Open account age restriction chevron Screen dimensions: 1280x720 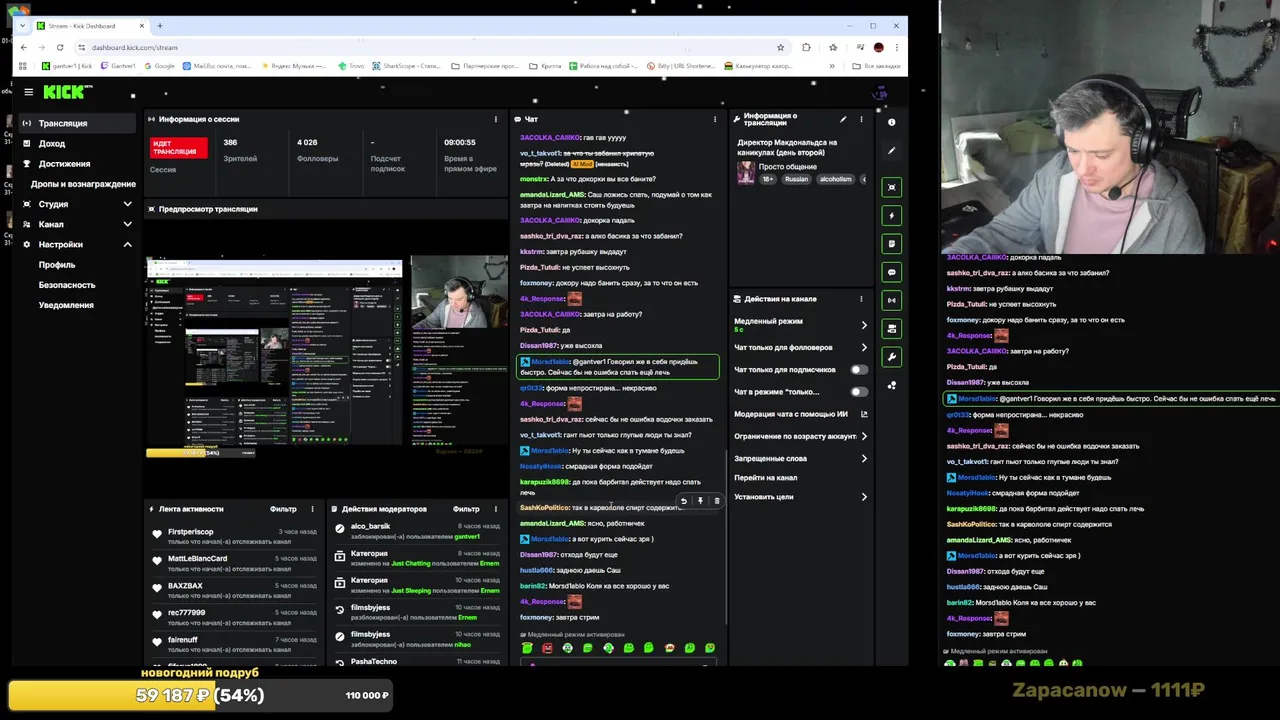pyautogui.click(x=864, y=436)
